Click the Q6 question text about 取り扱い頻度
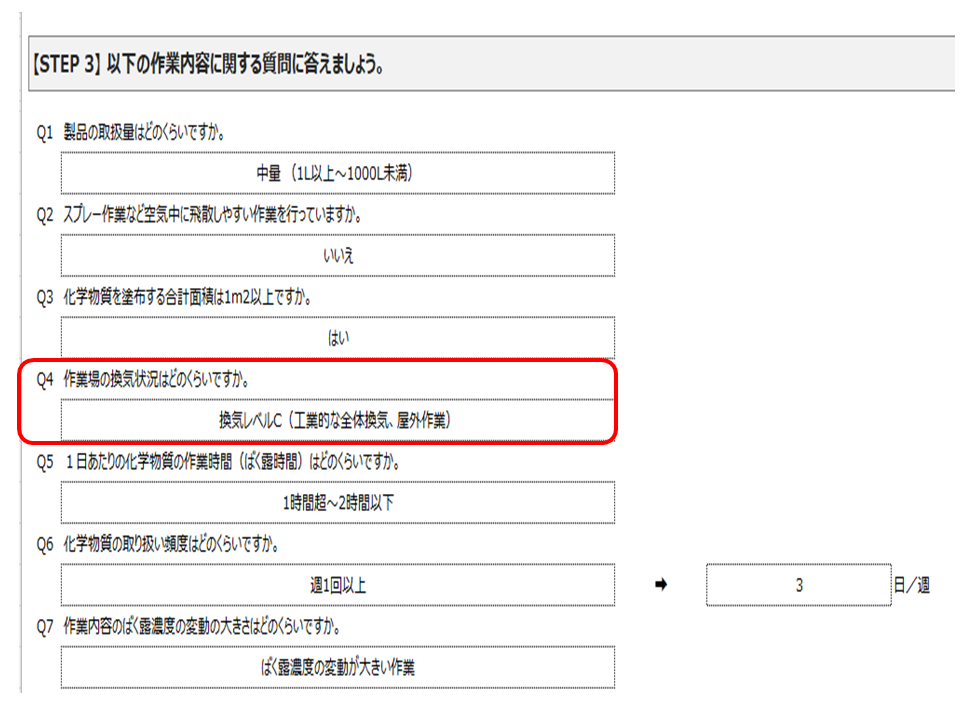Image resolution: width=960 pixels, height=720 pixels. (170, 545)
